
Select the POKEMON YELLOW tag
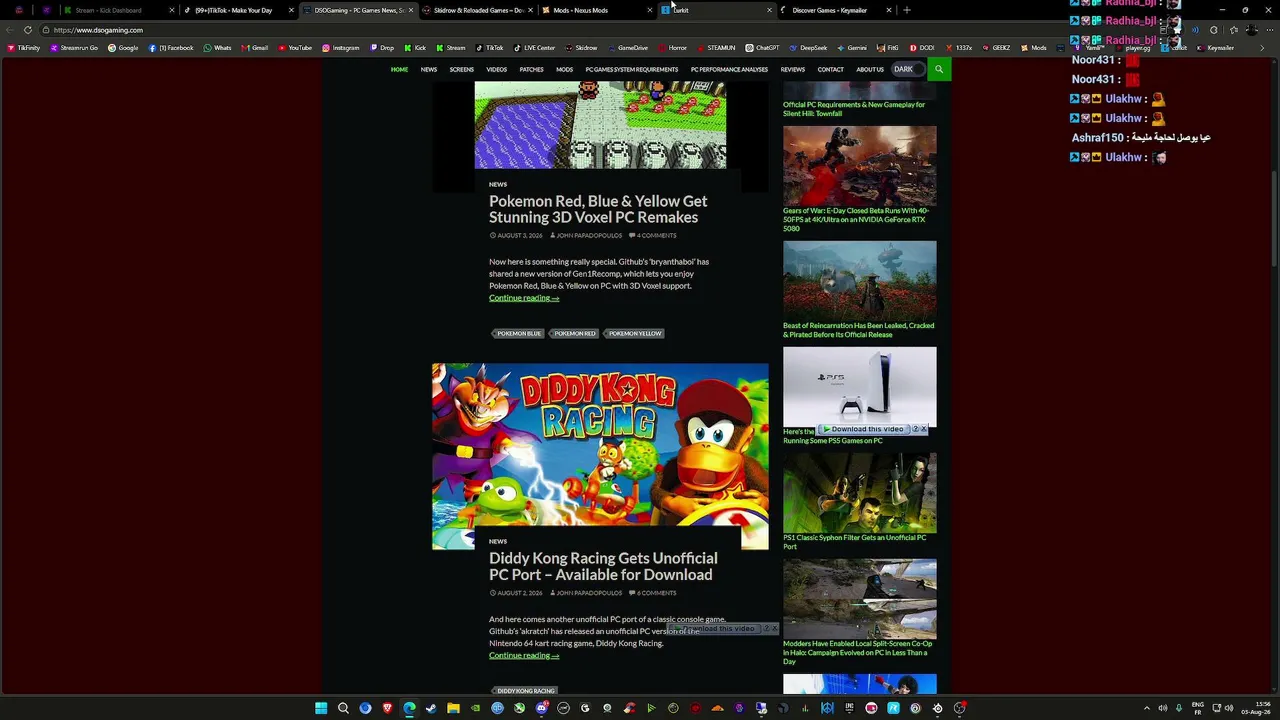(x=635, y=333)
